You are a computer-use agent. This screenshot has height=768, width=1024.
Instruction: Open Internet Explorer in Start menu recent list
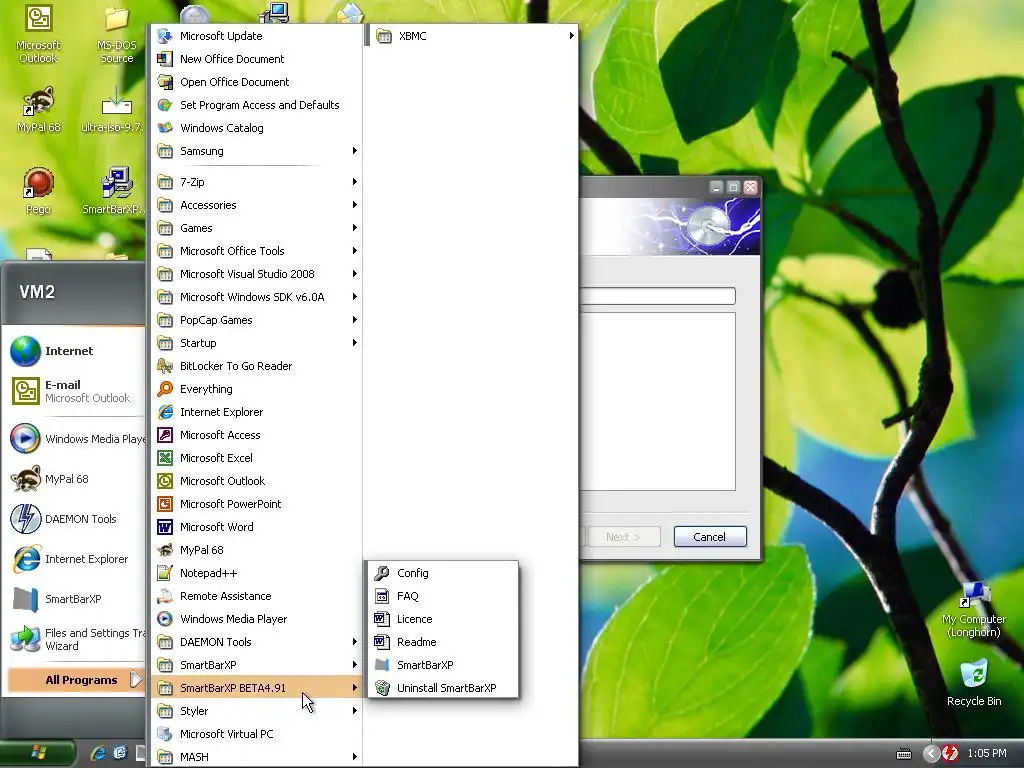[x=75, y=559]
